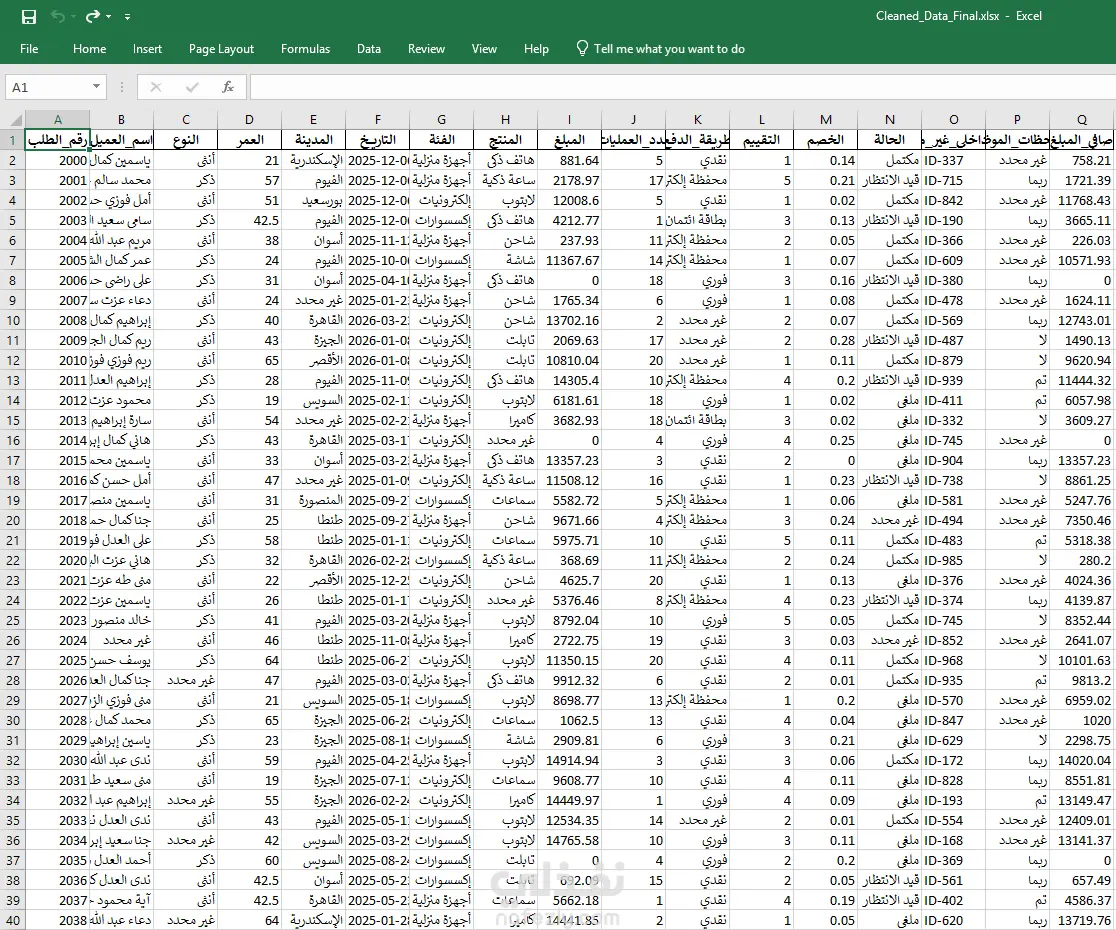The image size is (1116, 930).
Task: Click the Insert Function fx icon
Action: pyautogui.click(x=228, y=88)
